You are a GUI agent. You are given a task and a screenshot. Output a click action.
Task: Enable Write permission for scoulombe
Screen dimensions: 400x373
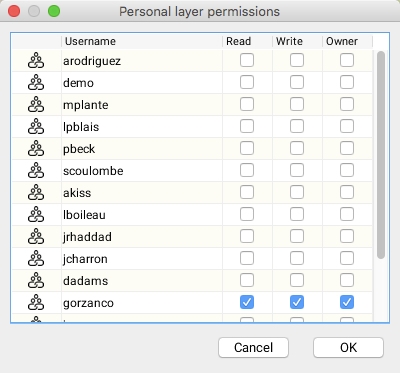click(297, 170)
